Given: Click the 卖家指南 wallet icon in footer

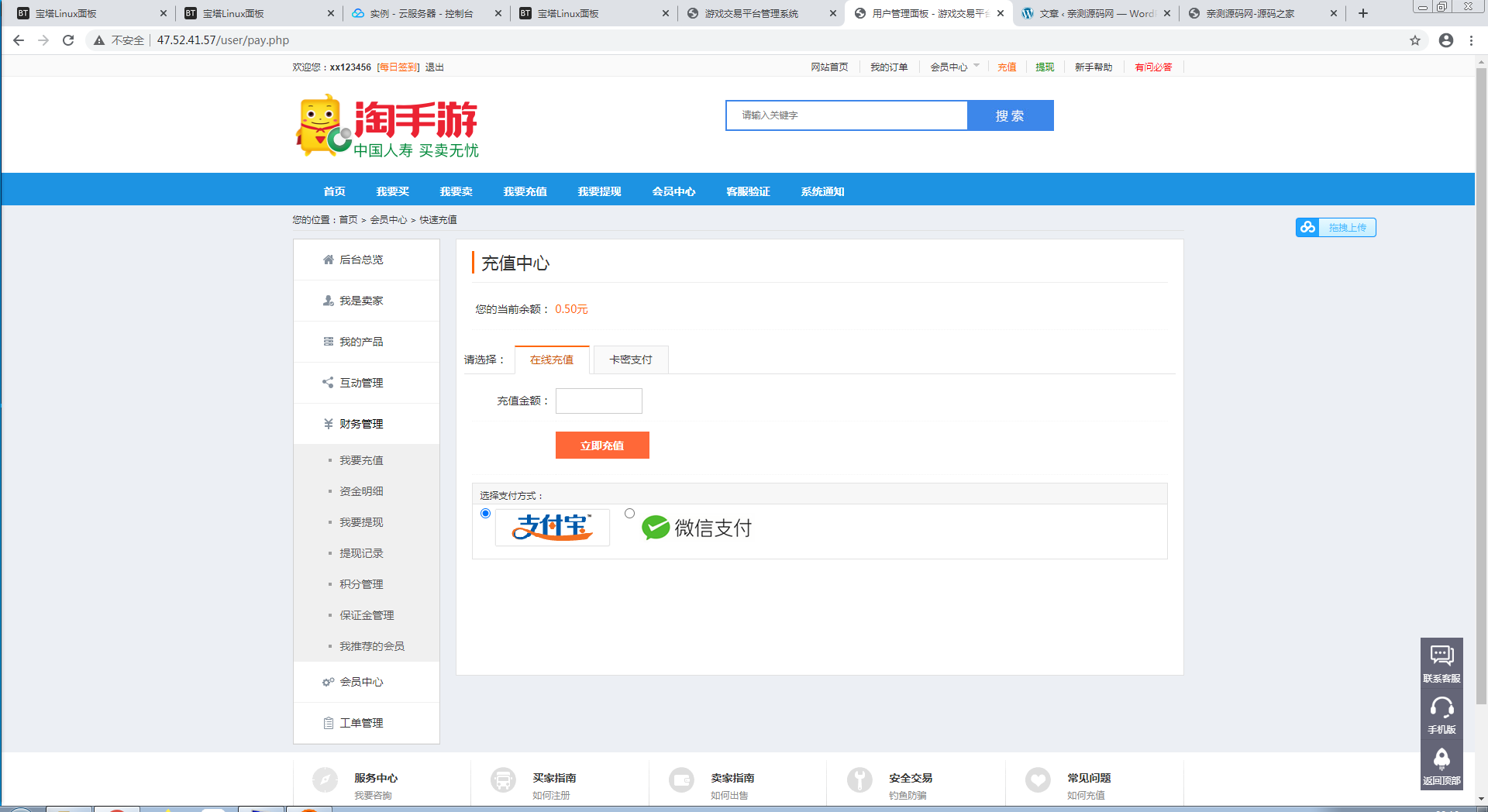Looking at the screenshot, I should [x=682, y=779].
